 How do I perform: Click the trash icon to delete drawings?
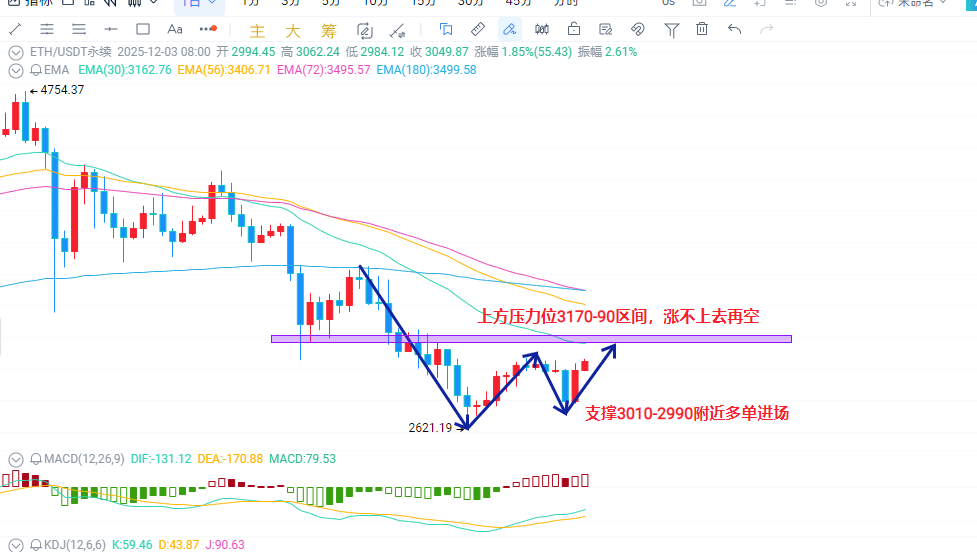point(702,29)
